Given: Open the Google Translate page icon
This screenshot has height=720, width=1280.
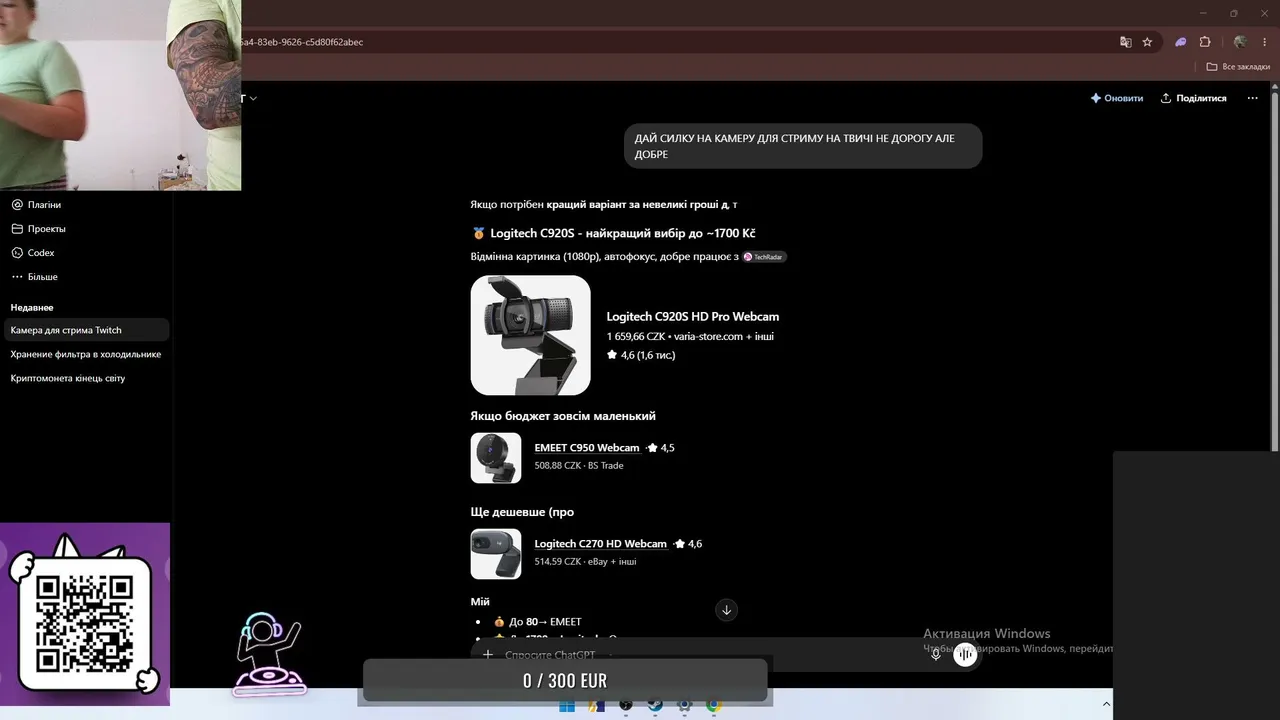Looking at the screenshot, I should pos(1126,42).
